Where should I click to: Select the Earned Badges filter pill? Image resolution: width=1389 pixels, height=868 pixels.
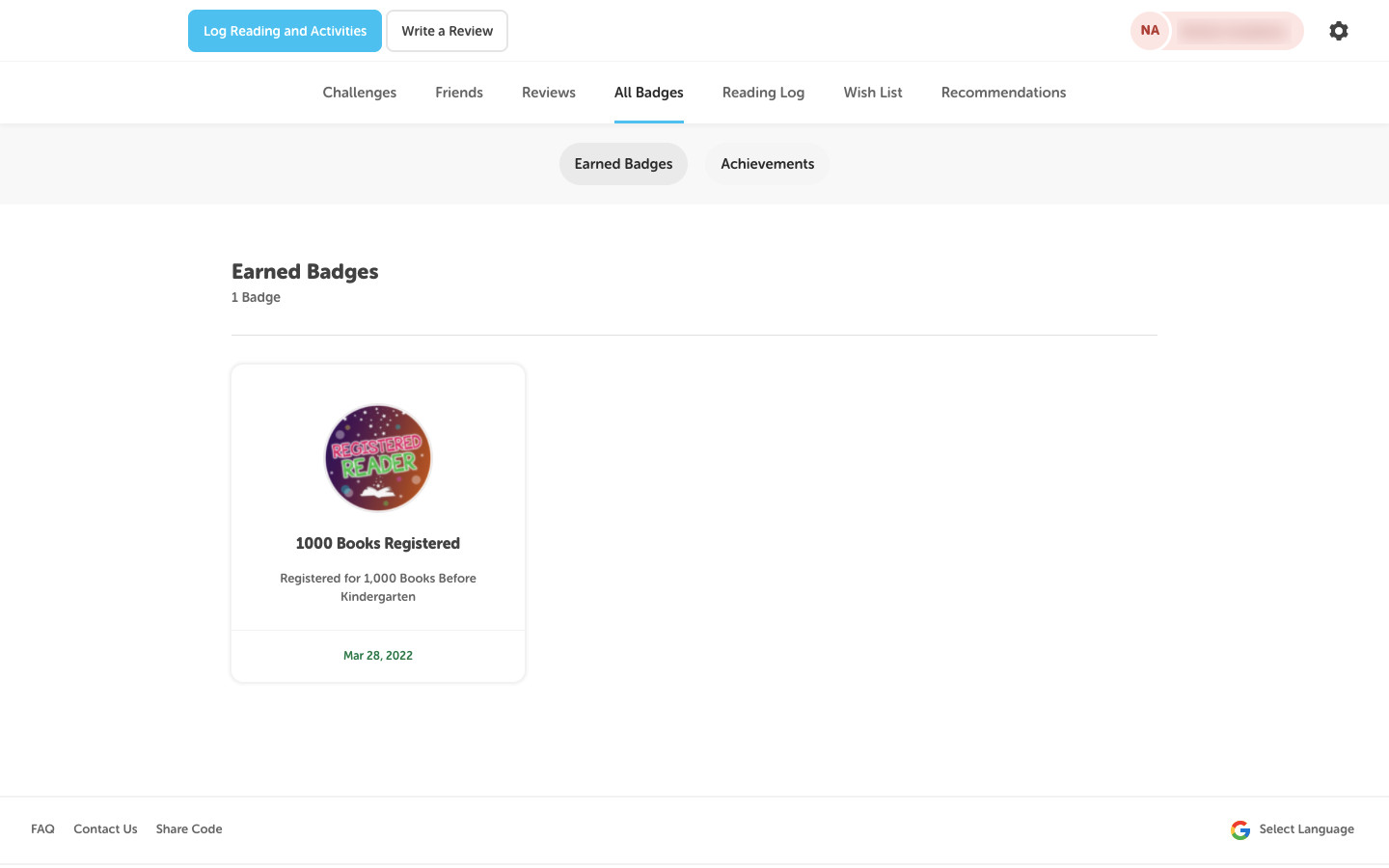tap(623, 164)
